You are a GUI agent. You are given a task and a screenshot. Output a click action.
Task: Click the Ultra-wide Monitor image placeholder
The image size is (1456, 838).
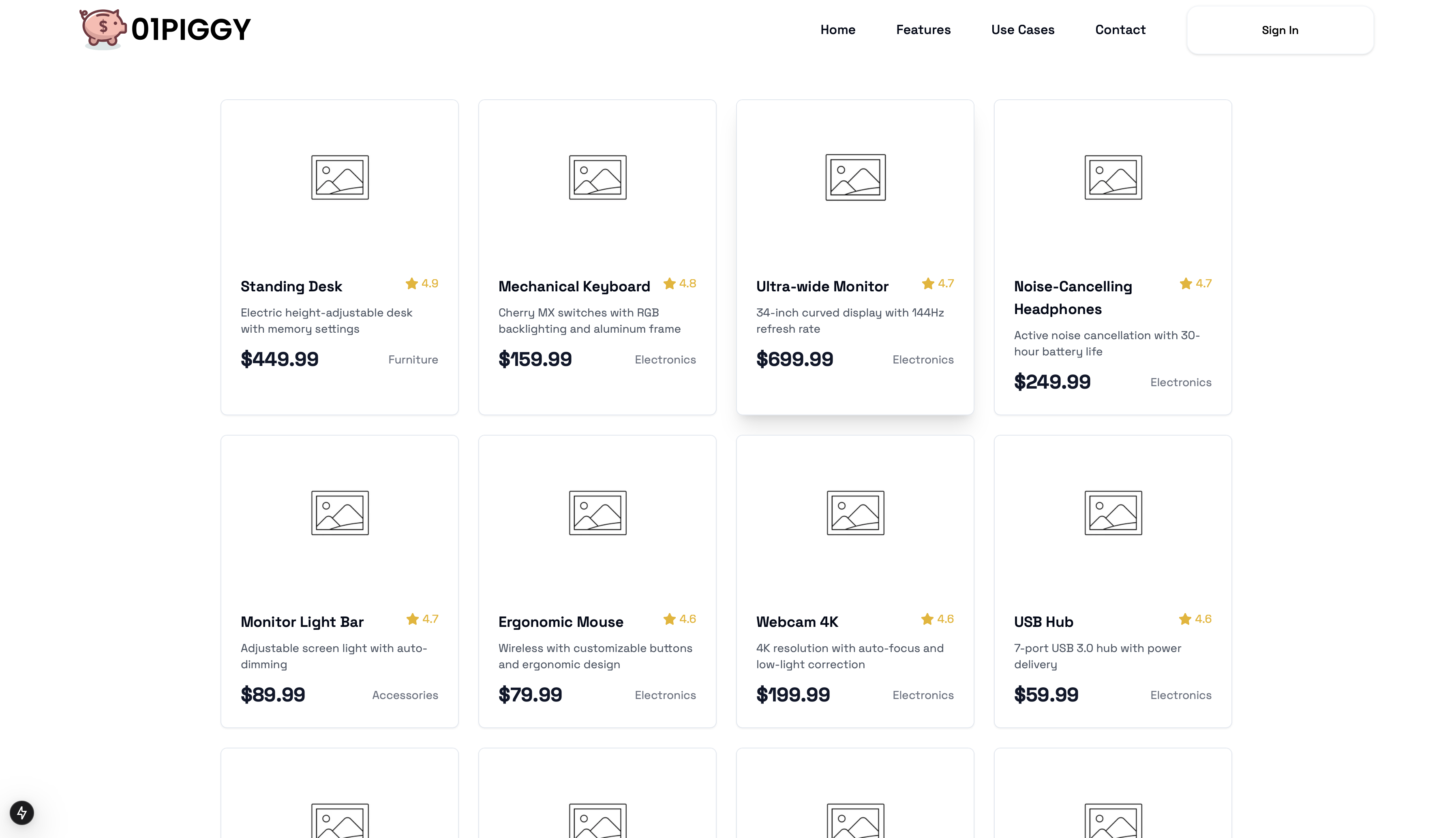tap(855, 177)
